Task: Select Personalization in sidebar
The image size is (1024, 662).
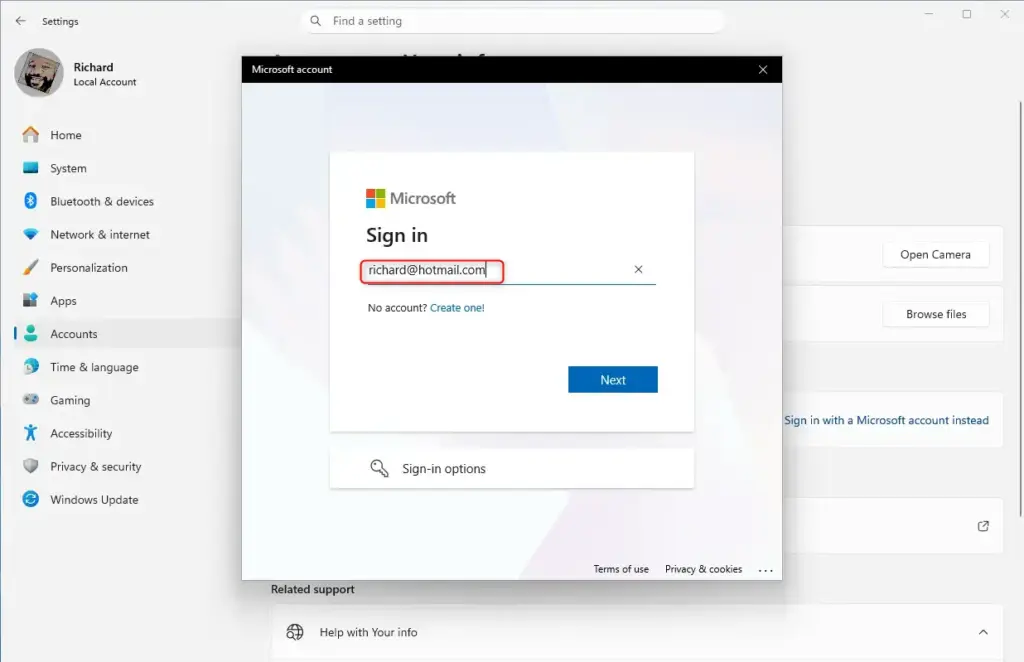Action: (x=89, y=268)
